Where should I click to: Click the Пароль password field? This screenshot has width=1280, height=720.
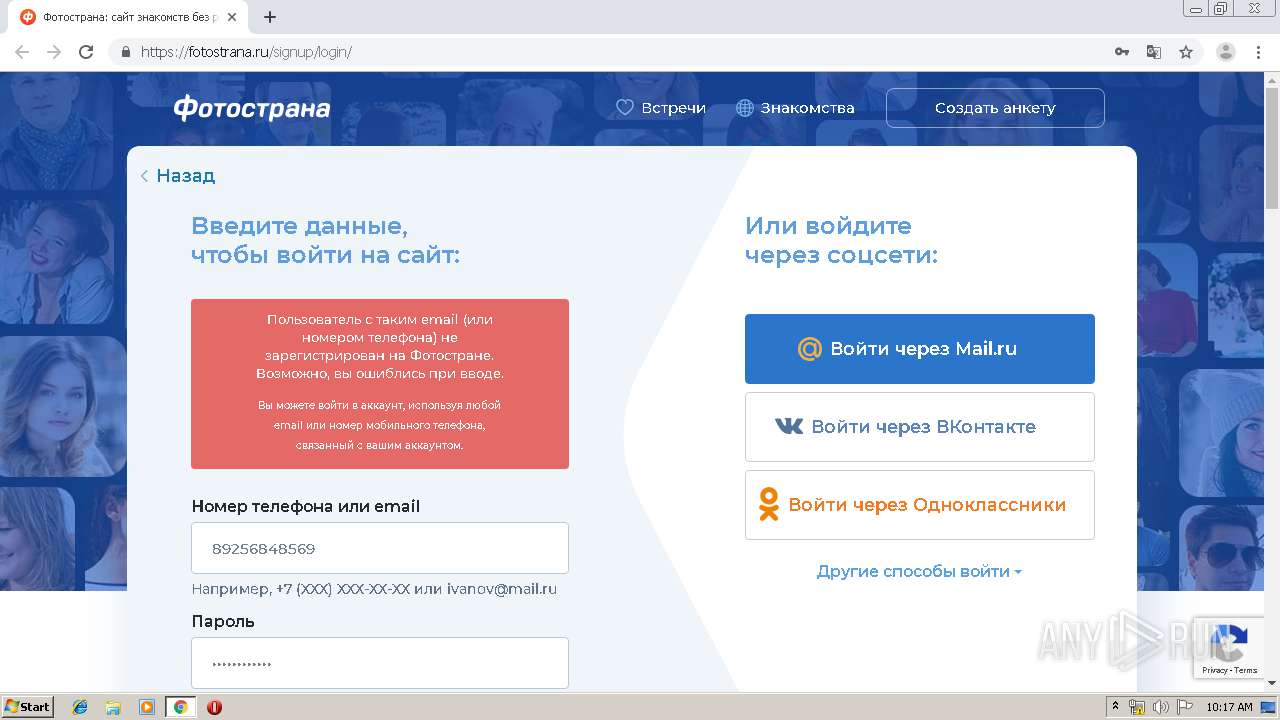pos(380,663)
